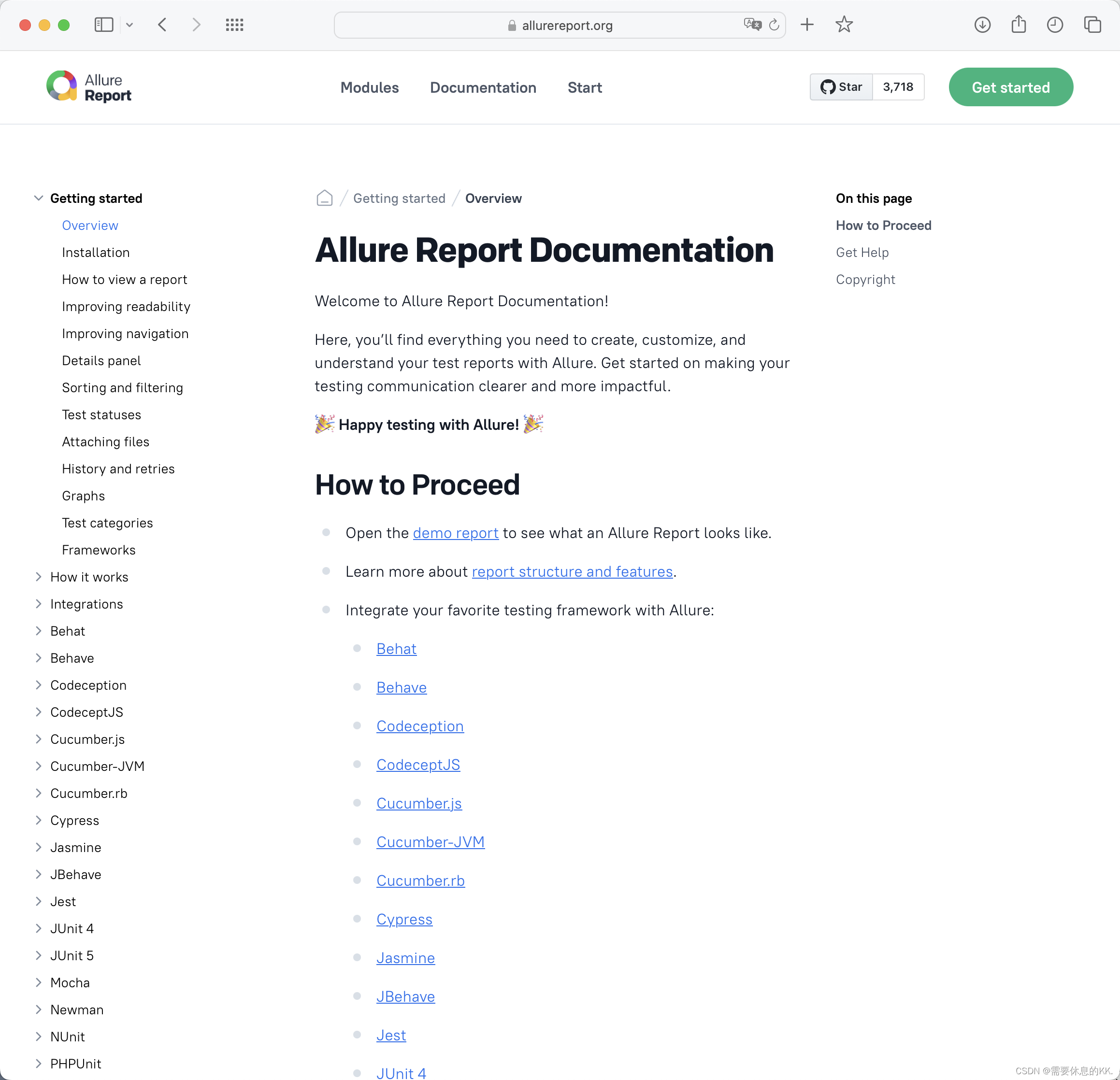Viewport: 1120px width, 1080px height.
Task: Reload the page with the refresh icon
Action: point(774,25)
